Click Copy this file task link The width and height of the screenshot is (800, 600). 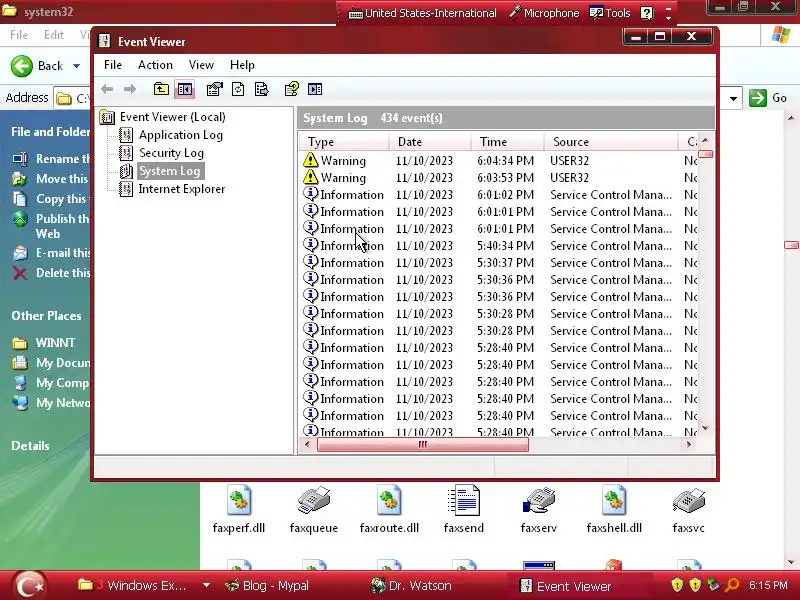[51, 198]
